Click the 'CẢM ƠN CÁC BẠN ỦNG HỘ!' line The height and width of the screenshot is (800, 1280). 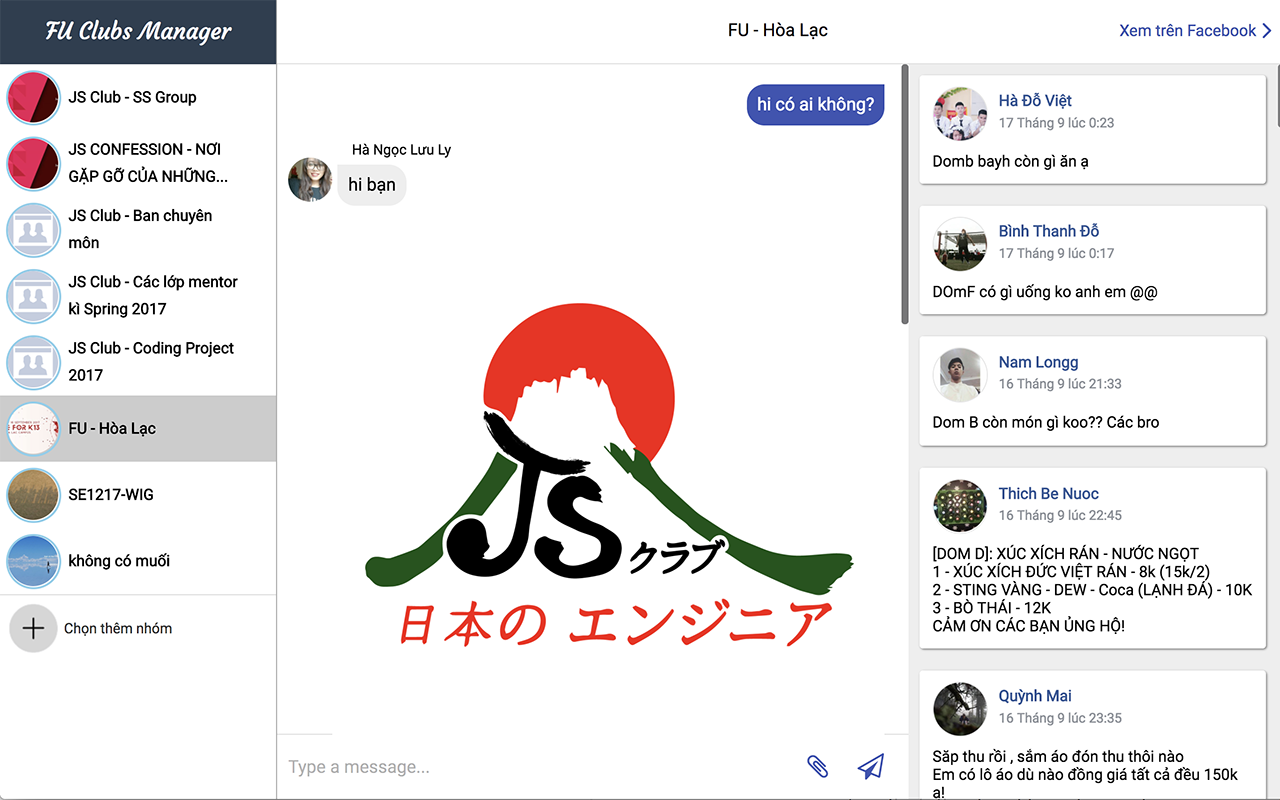[1028, 626]
